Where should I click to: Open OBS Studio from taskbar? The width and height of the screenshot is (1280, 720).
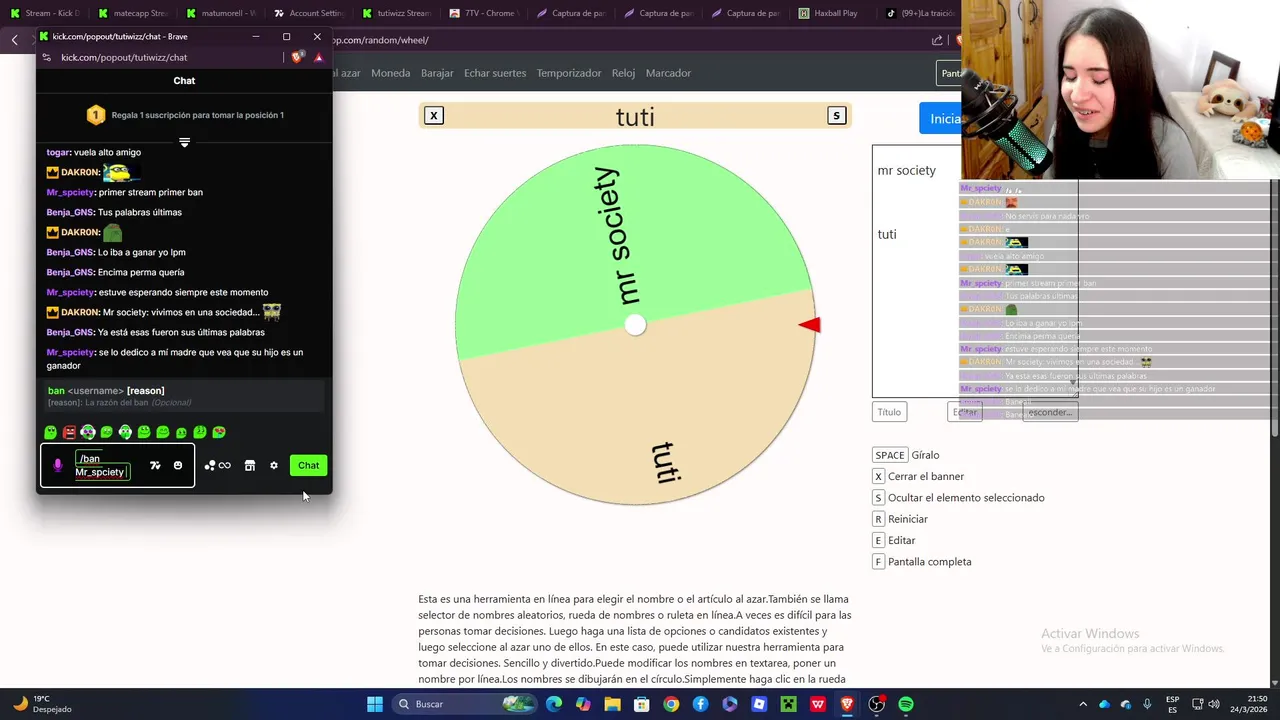click(x=876, y=704)
